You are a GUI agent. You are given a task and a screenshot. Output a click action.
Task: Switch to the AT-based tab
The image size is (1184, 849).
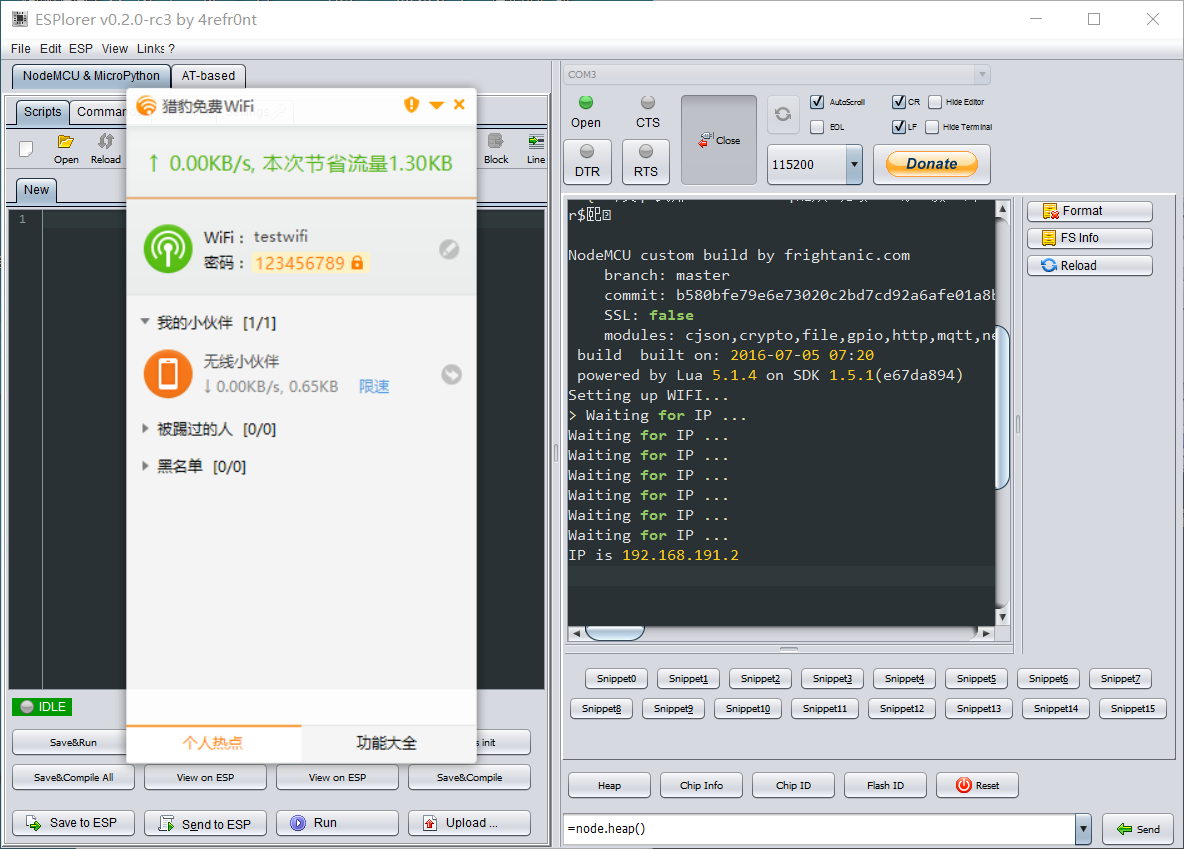[208, 76]
